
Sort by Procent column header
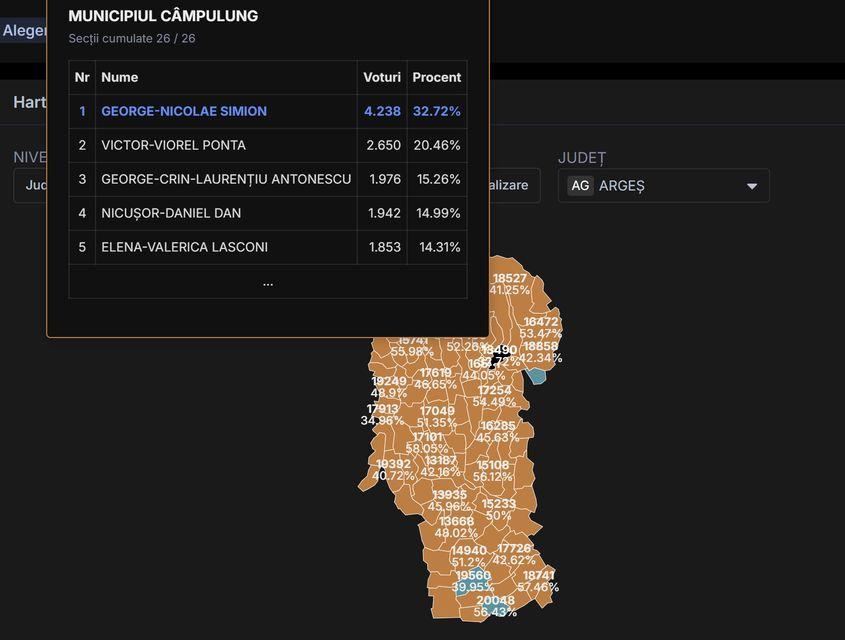436,77
